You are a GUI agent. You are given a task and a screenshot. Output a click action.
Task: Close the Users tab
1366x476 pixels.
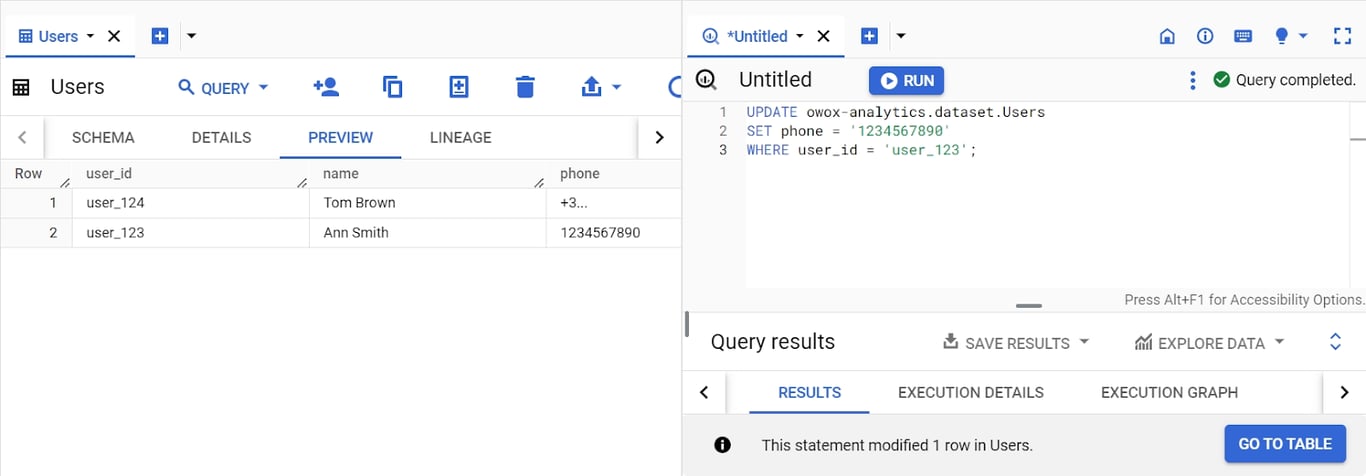pyautogui.click(x=114, y=36)
